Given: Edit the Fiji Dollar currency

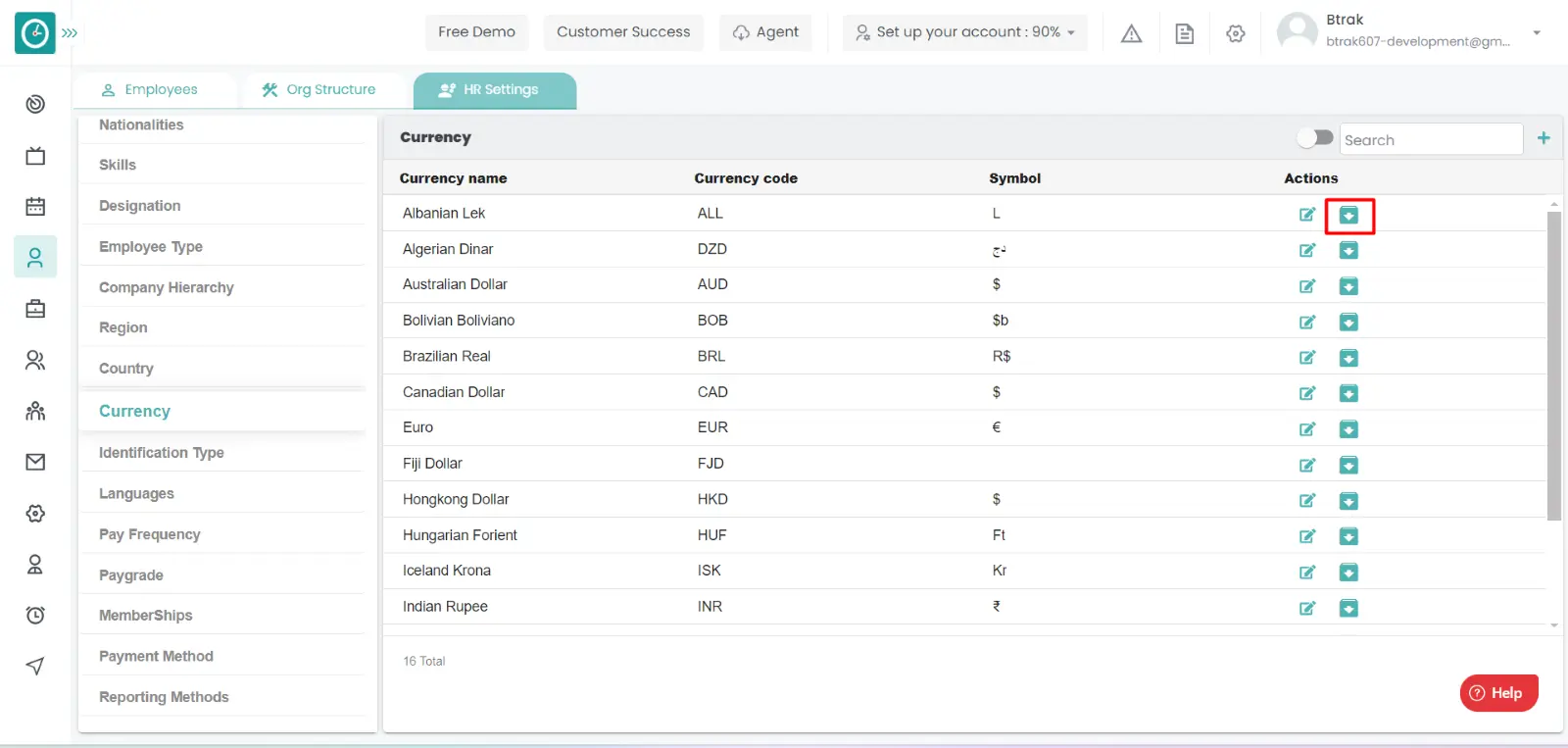Looking at the screenshot, I should 1306,465.
